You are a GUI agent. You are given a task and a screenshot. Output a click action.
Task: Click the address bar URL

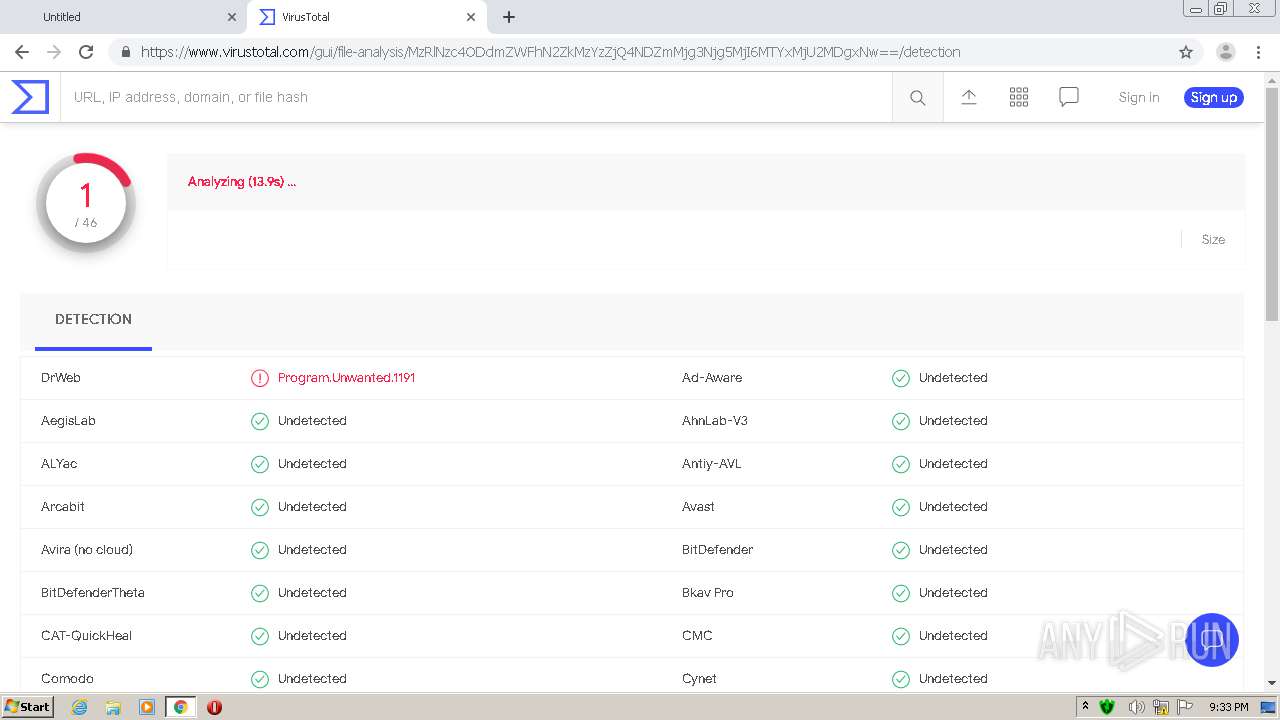click(x=550, y=52)
